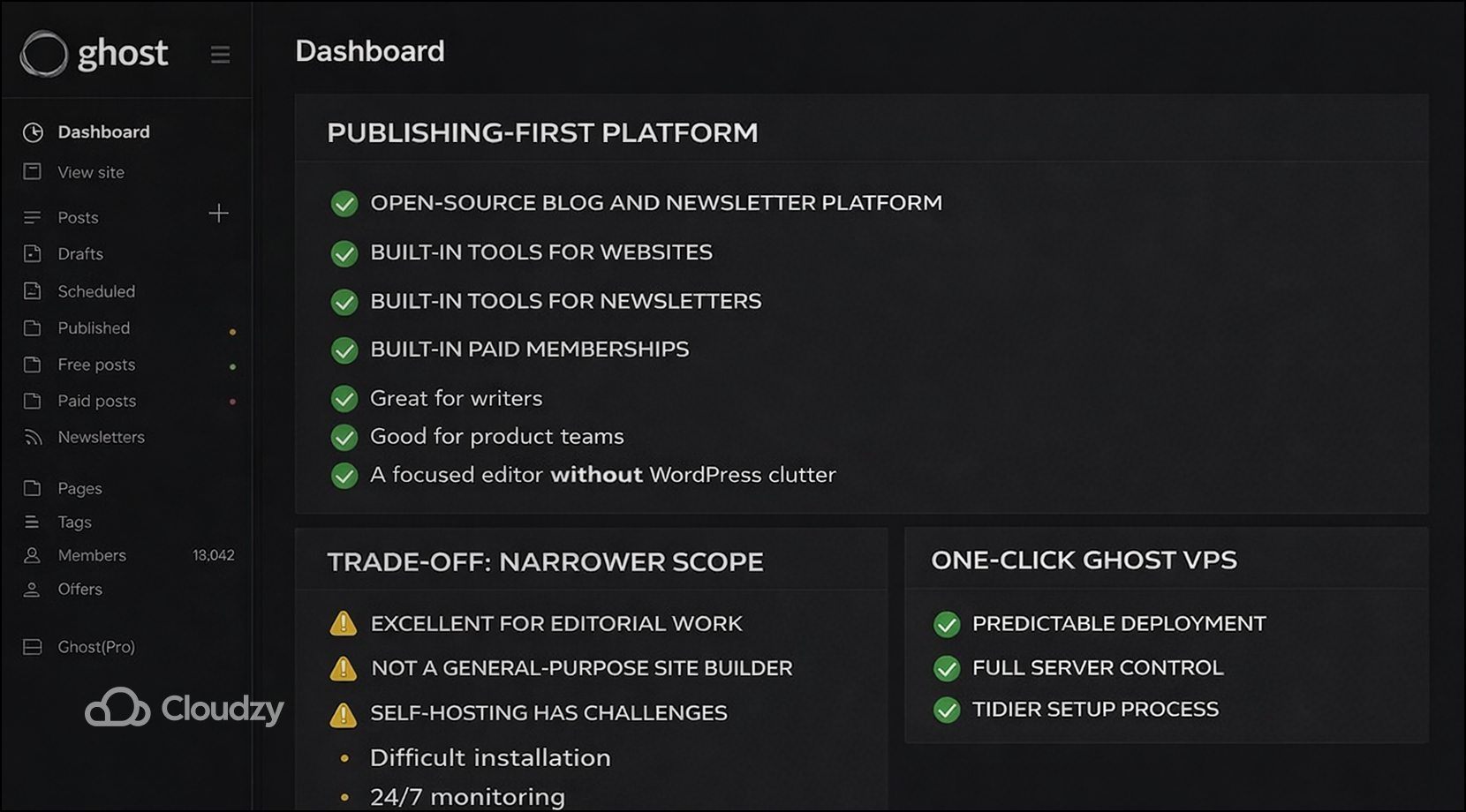
Task: Click the warning icon beside SELF-HOSTING HAS CHALLENGES
Action: coord(342,713)
